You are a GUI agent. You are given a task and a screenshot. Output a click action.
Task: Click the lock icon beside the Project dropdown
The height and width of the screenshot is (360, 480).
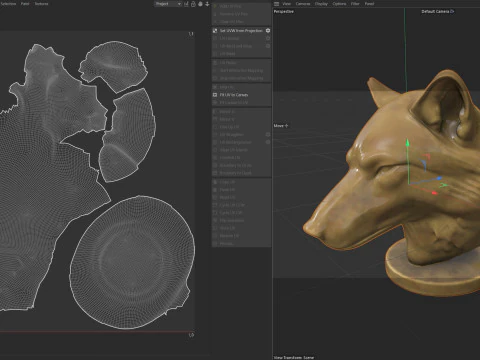(193, 4)
